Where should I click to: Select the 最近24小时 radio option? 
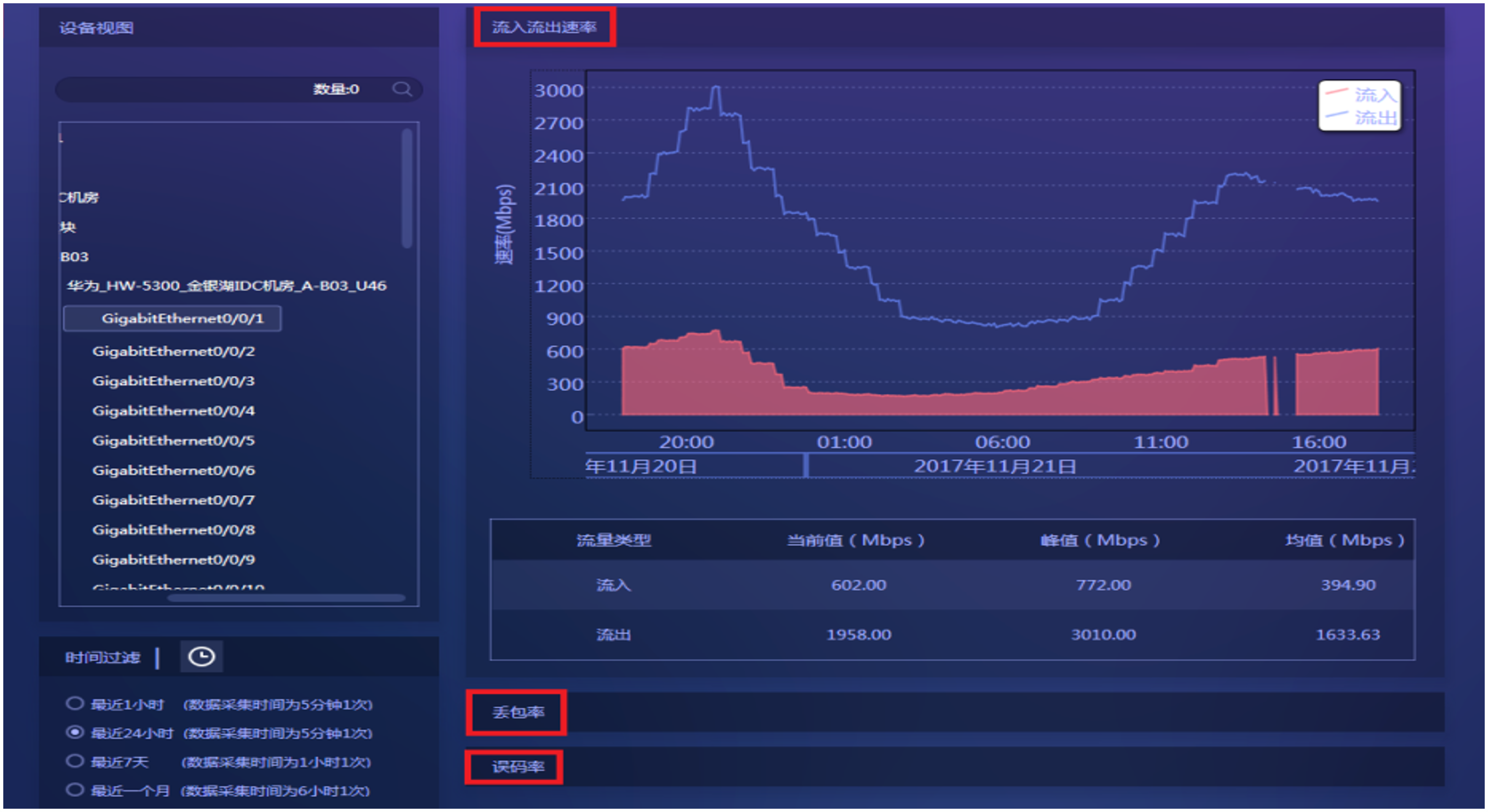pos(75,733)
